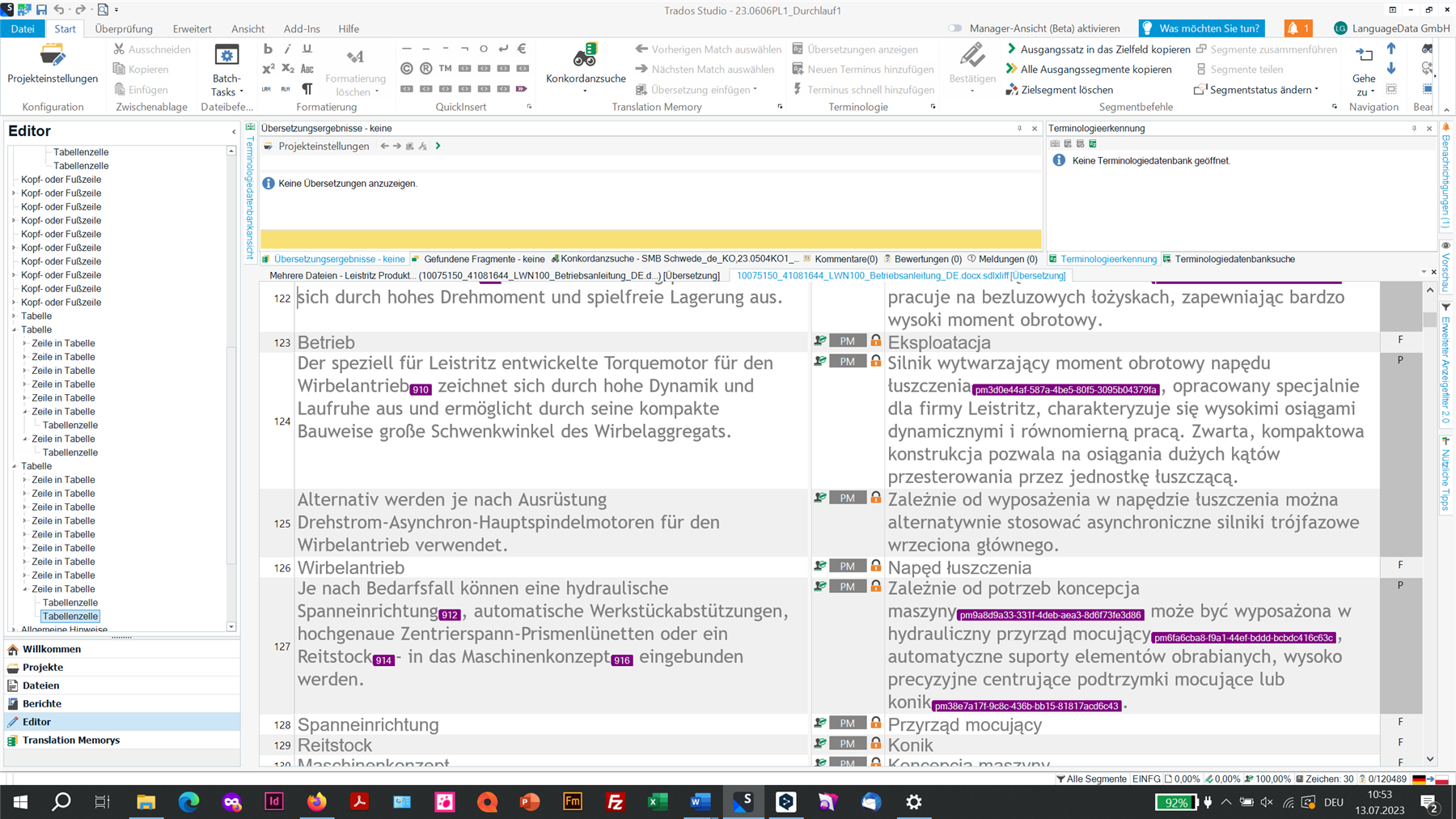
Task: Apply bold formatting
Action: 268,49
